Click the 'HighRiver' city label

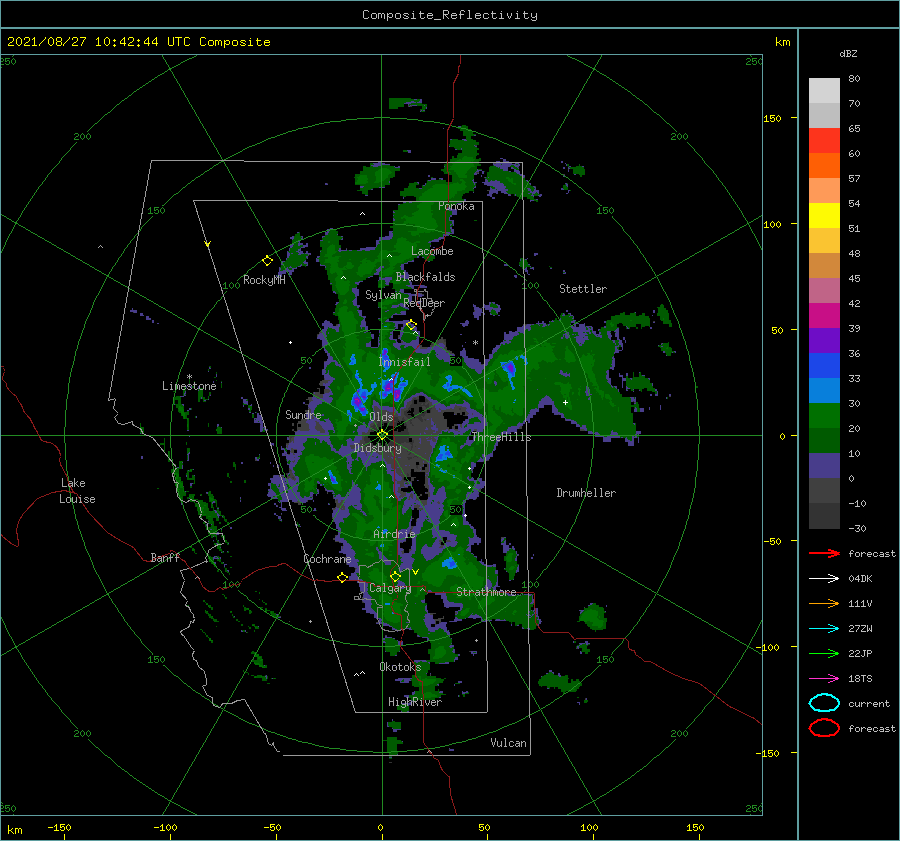tap(414, 702)
